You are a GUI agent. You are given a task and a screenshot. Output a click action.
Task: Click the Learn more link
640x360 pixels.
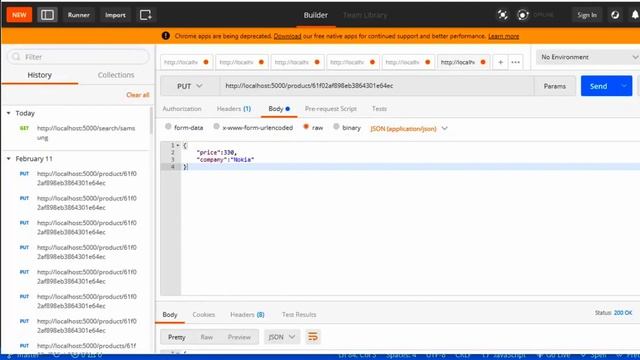tap(504, 36)
